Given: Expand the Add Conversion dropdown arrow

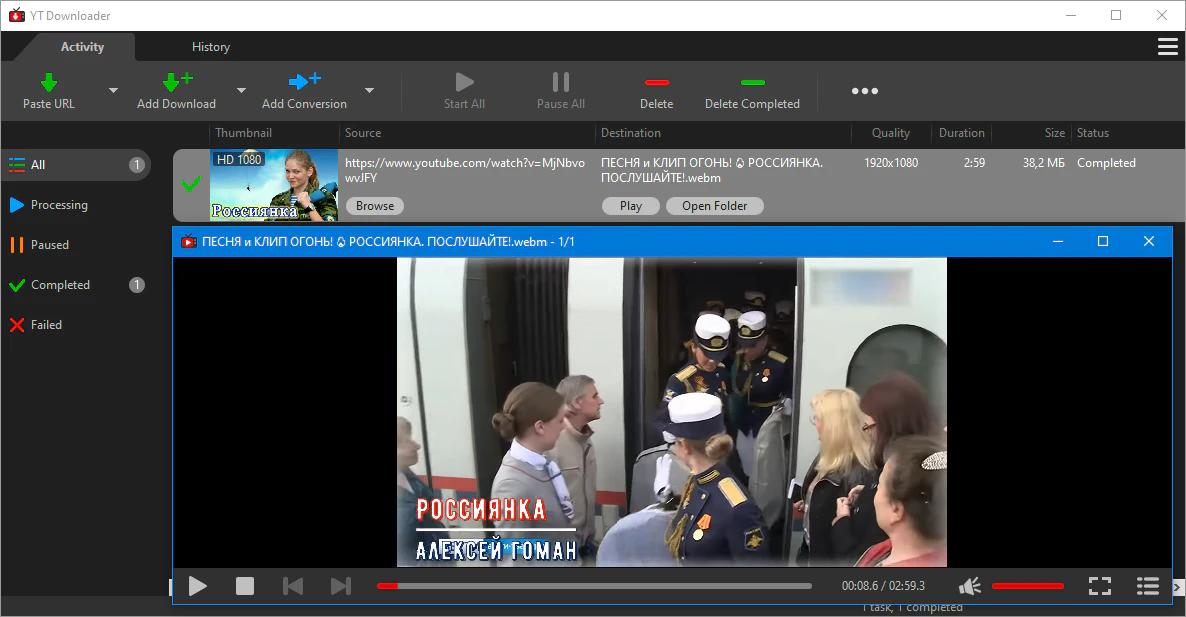Looking at the screenshot, I should (x=369, y=91).
